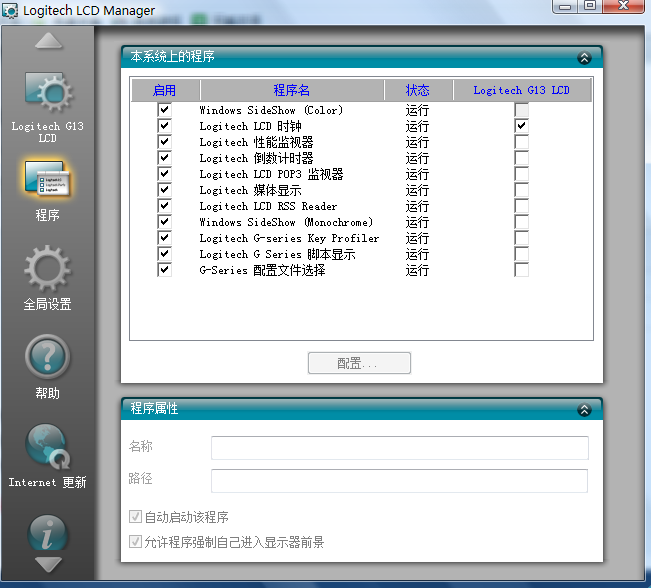Open the Logitech G13 LCD sidebar icon
The image size is (651, 588).
pos(48,92)
